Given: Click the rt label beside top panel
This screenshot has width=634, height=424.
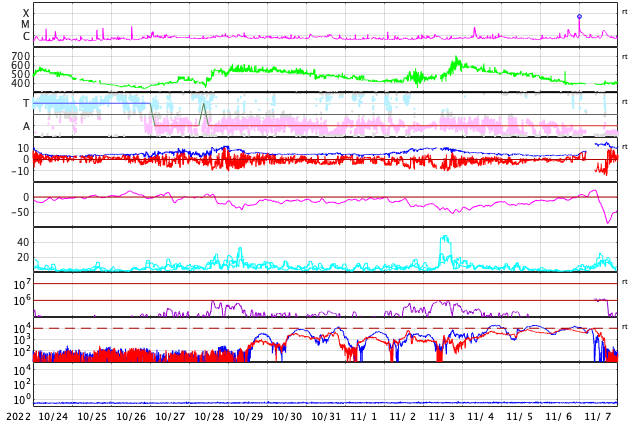Looking at the screenshot, I should tap(625, 11).
